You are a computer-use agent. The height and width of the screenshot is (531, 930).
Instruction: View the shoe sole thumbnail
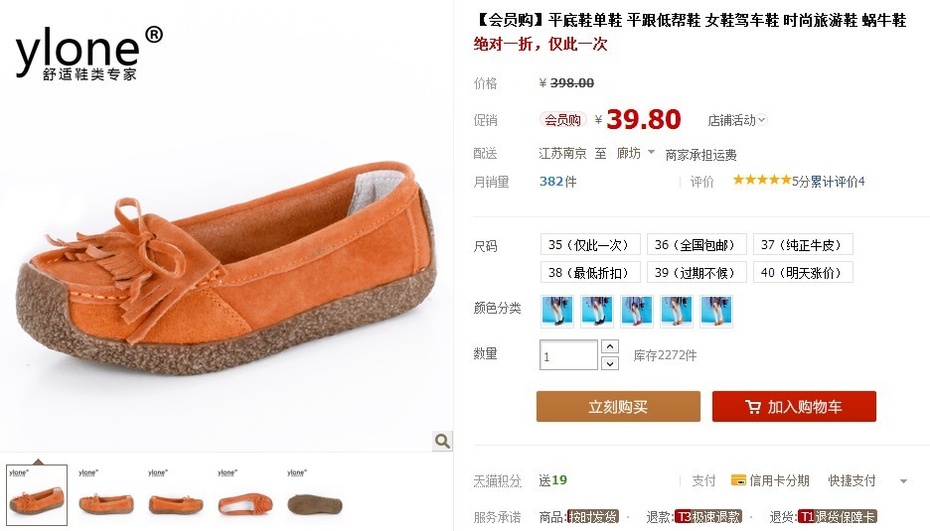pyautogui.click(x=314, y=495)
